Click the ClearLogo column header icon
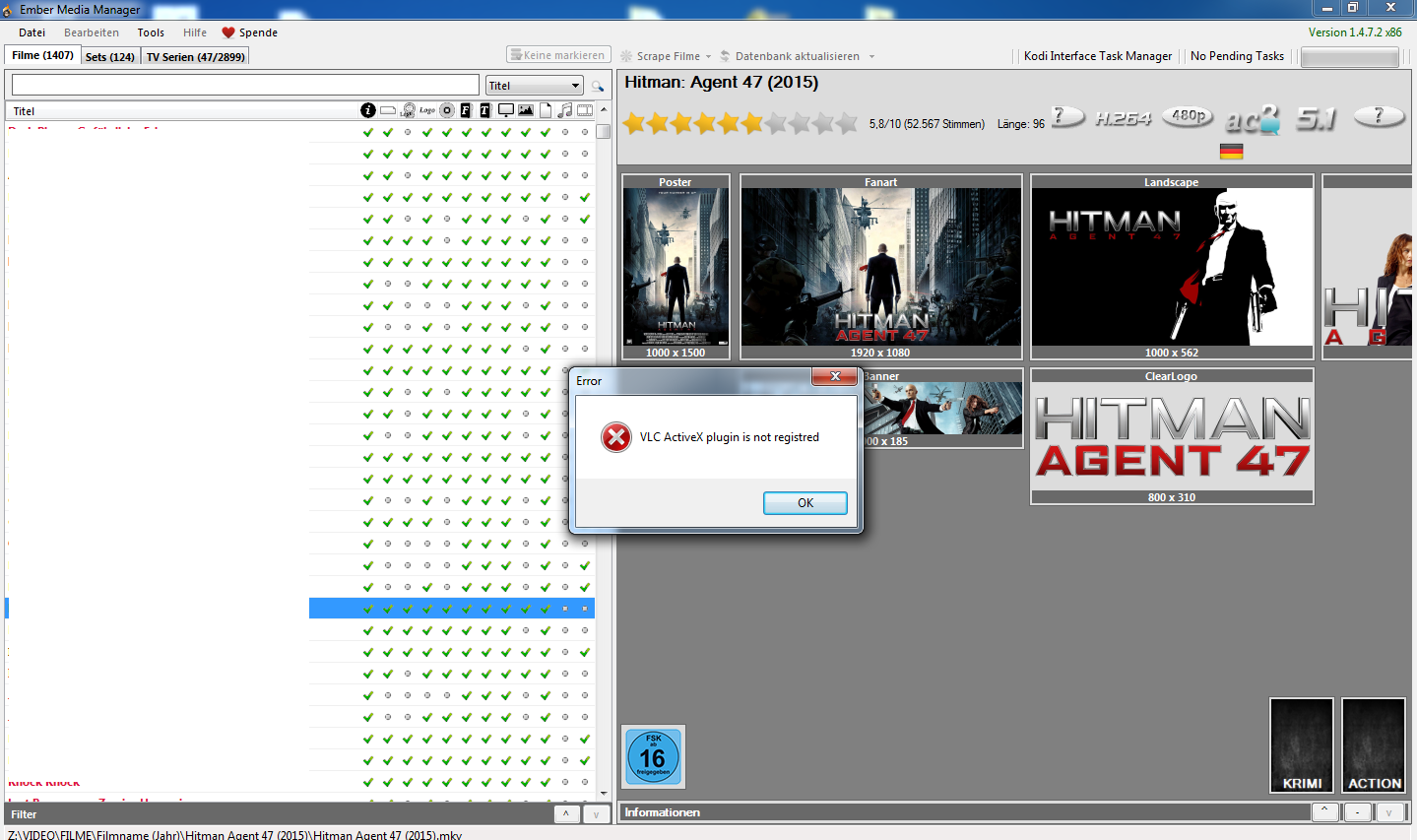 (x=408, y=110)
